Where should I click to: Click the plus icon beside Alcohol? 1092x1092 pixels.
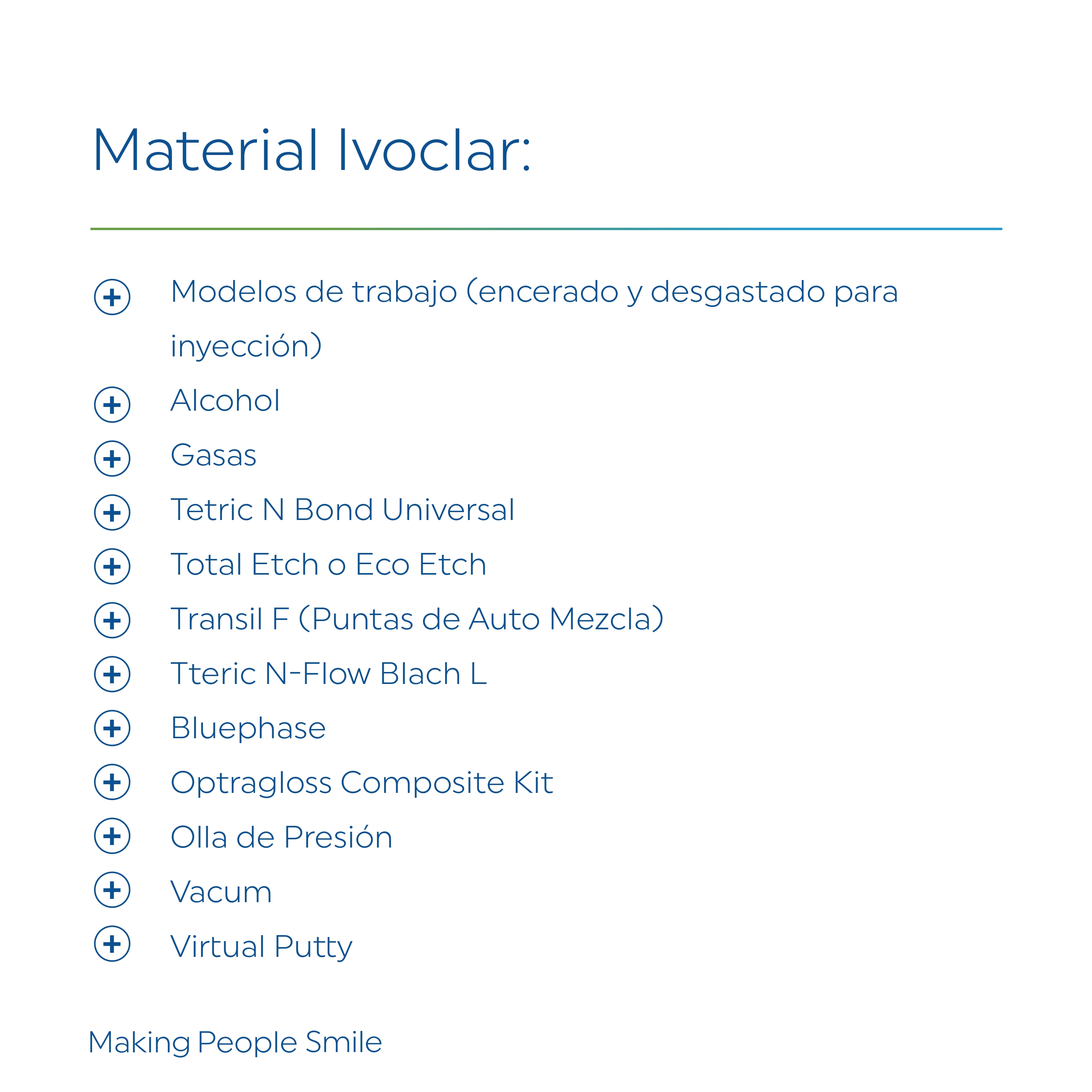click(112, 405)
